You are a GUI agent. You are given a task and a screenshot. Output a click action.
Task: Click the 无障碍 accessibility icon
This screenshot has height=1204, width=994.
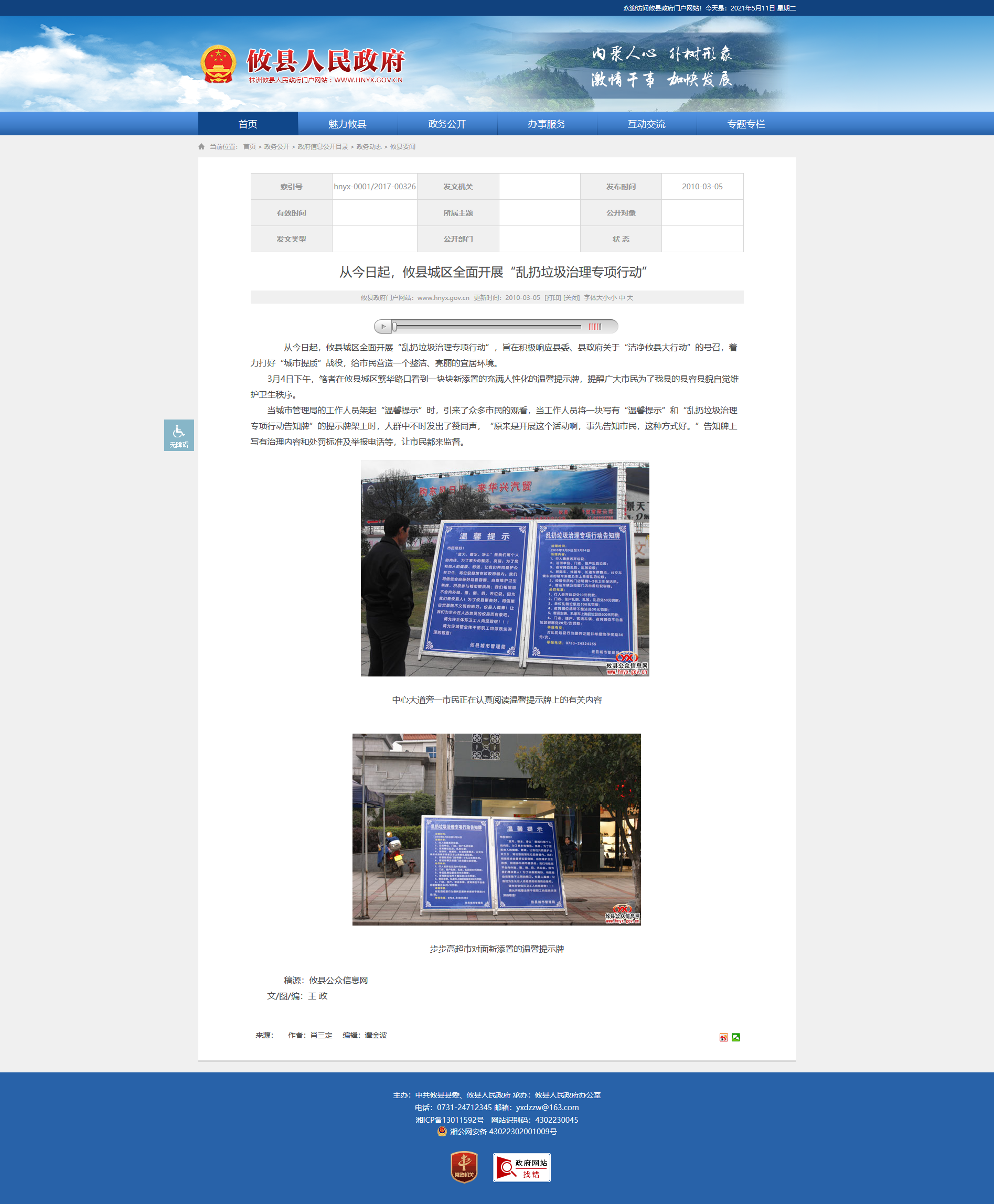(179, 435)
